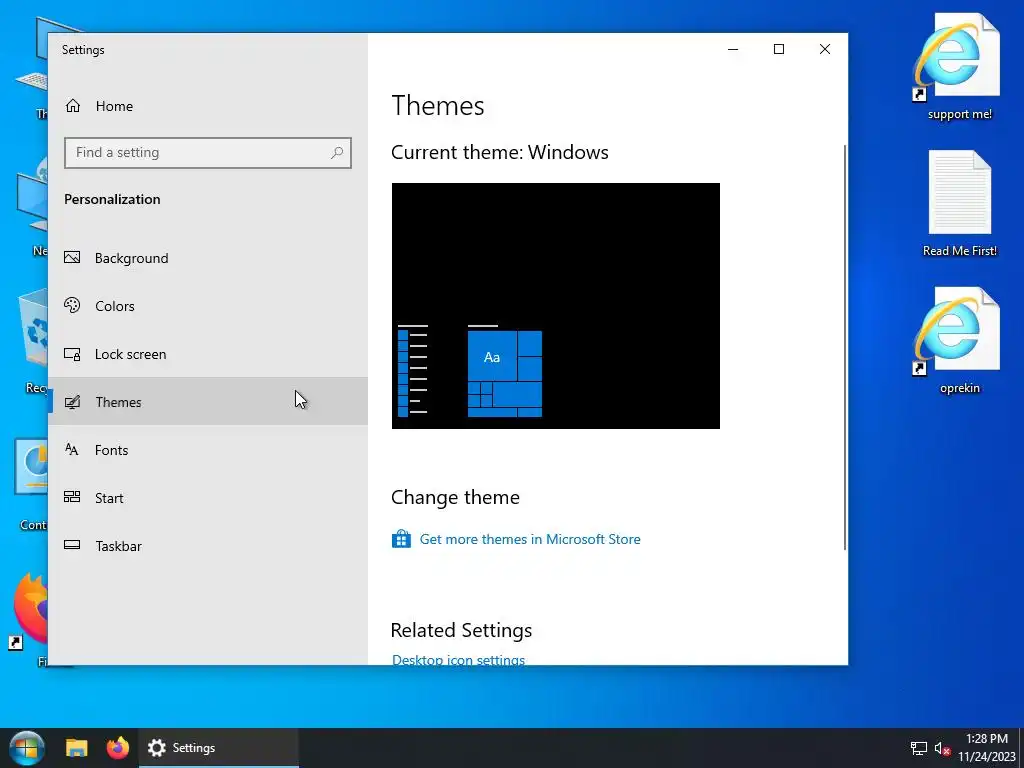This screenshot has height=768, width=1024.
Task: Click the Related Settings heading
Action: [461, 630]
